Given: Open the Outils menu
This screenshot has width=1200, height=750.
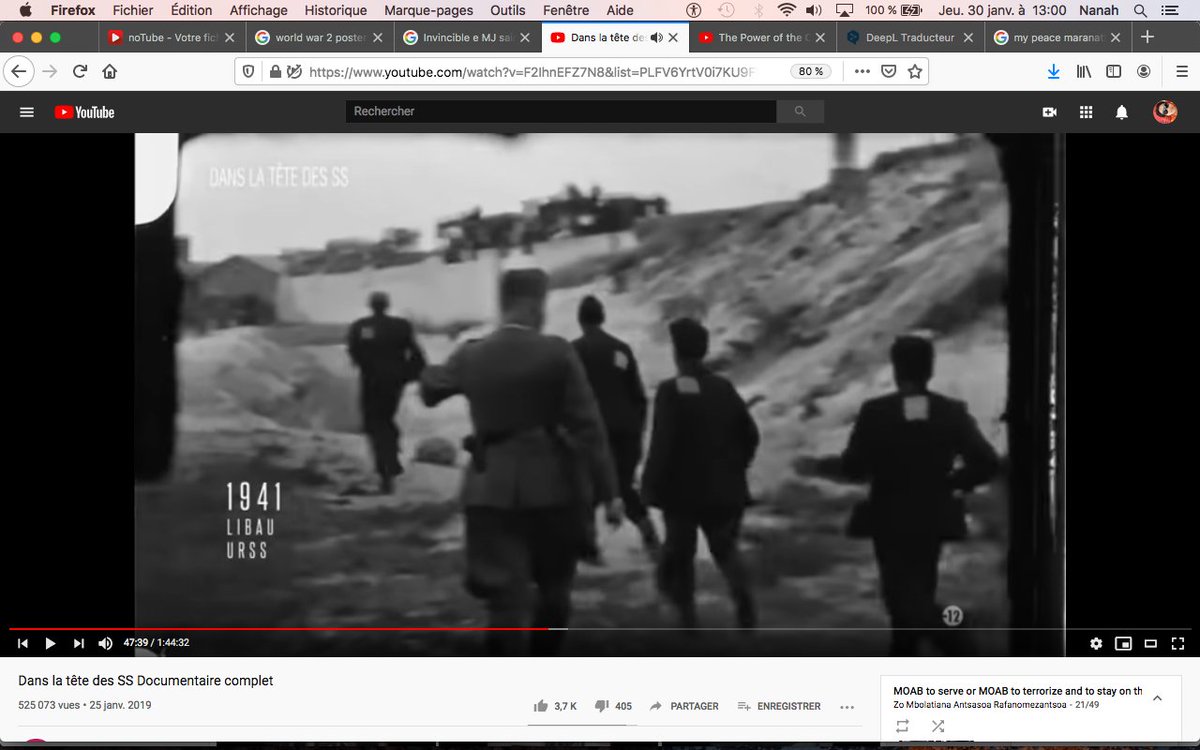Looking at the screenshot, I should (508, 10).
